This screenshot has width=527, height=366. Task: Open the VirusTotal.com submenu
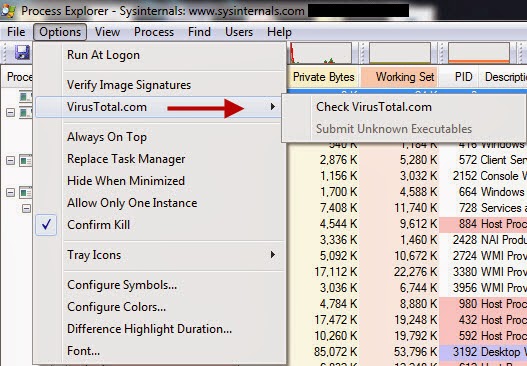pos(159,107)
